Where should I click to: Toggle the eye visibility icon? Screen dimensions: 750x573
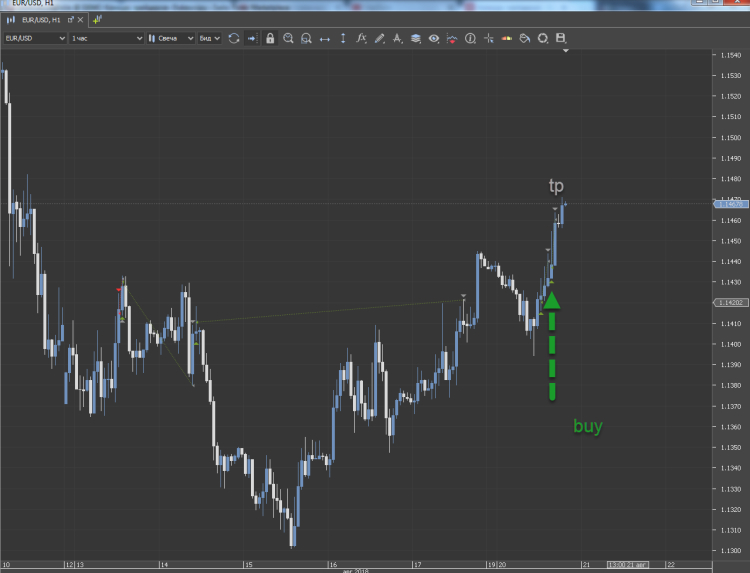(x=434, y=38)
